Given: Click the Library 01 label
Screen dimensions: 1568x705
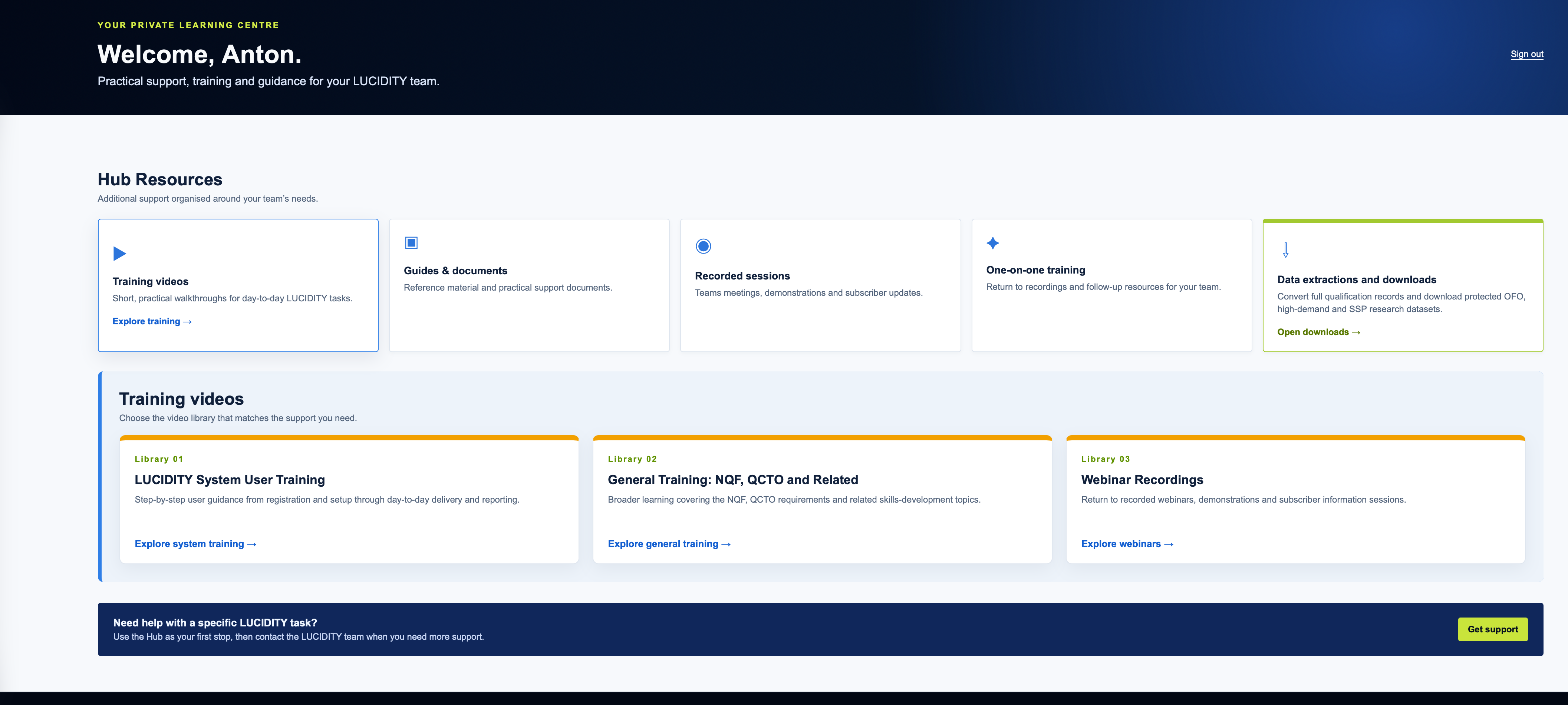Looking at the screenshot, I should pyautogui.click(x=159, y=459).
